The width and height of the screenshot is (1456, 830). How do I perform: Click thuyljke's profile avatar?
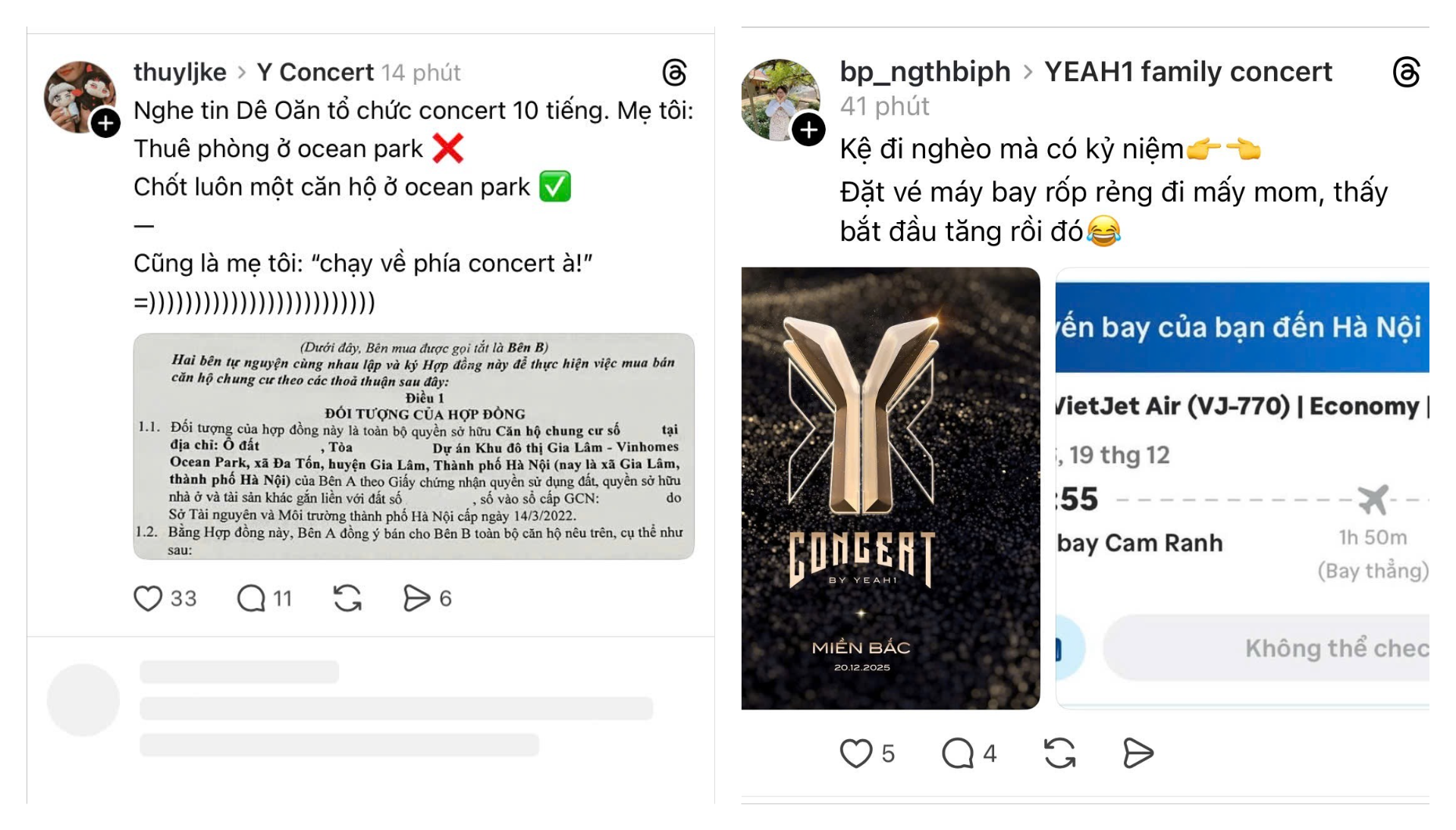[80, 97]
